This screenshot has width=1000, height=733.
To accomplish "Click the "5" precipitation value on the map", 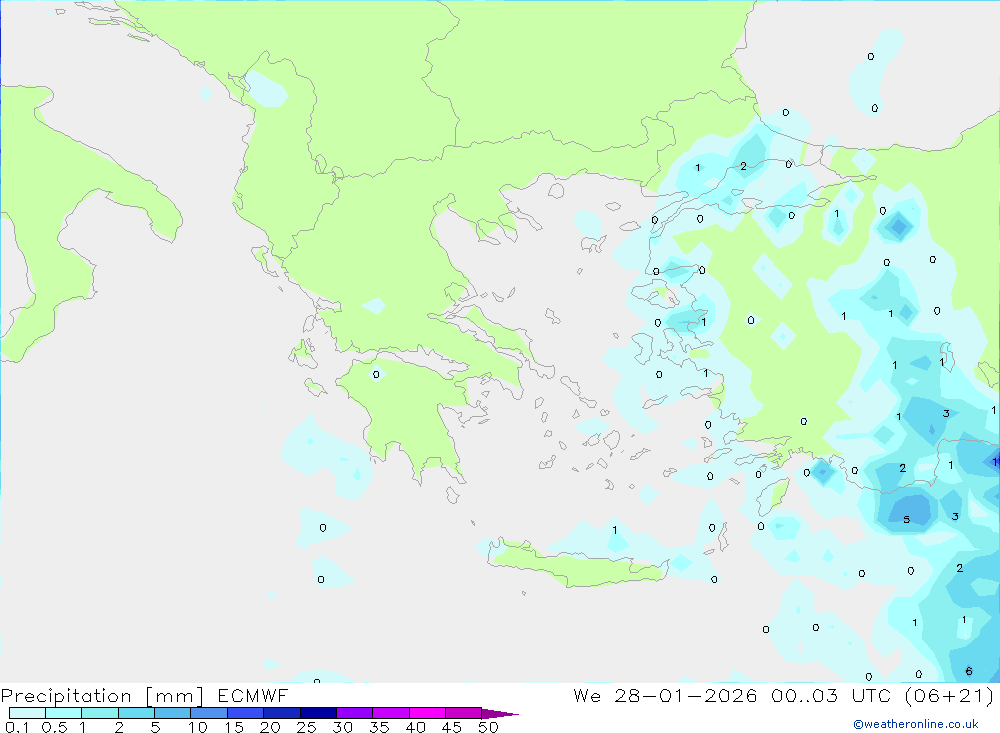I will pyautogui.click(x=906, y=519).
